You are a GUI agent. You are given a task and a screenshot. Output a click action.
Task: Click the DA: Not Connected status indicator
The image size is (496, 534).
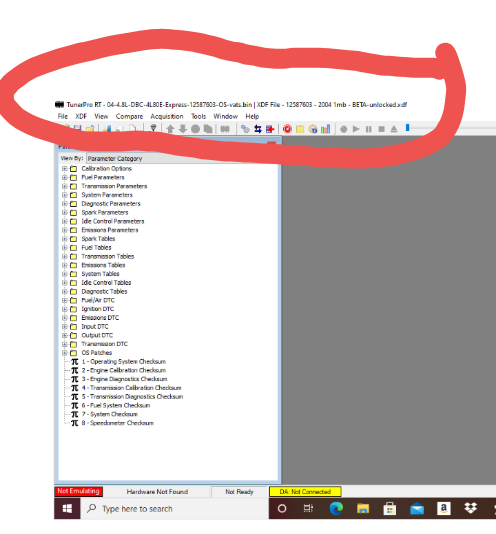pyautogui.click(x=305, y=492)
